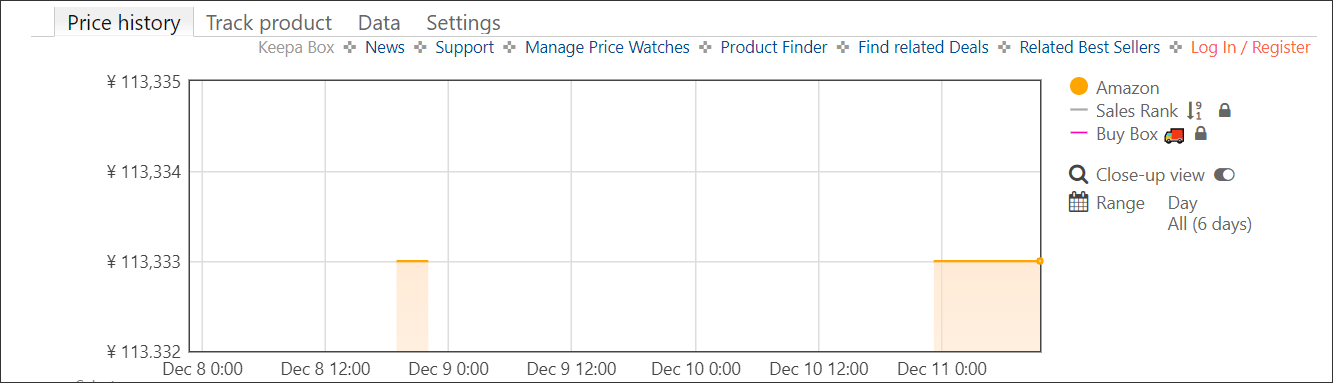This screenshot has width=1333, height=383.
Task: Open the Product Finder link
Action: [774, 47]
